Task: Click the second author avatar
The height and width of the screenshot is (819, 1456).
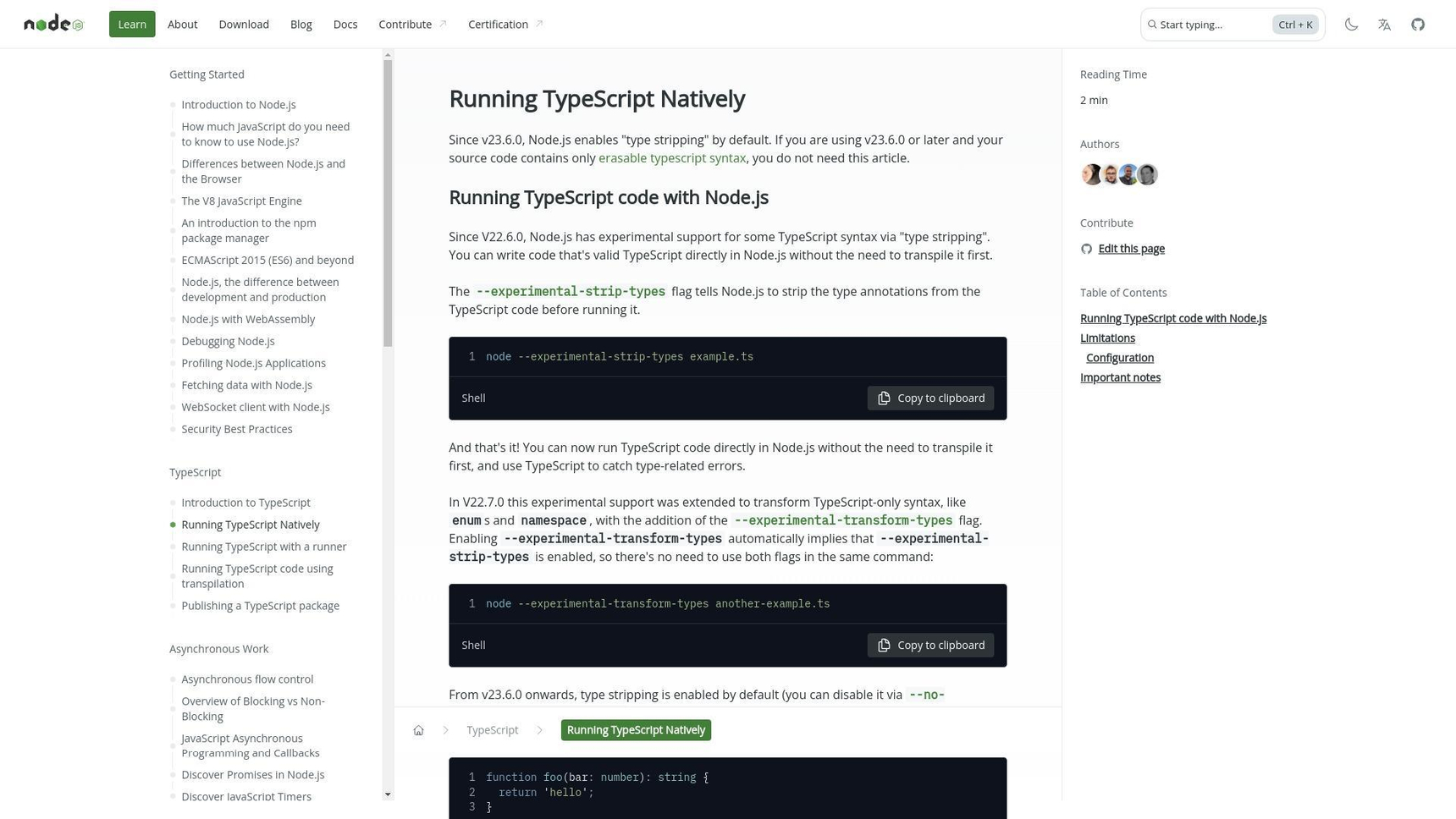Action: click(1110, 174)
